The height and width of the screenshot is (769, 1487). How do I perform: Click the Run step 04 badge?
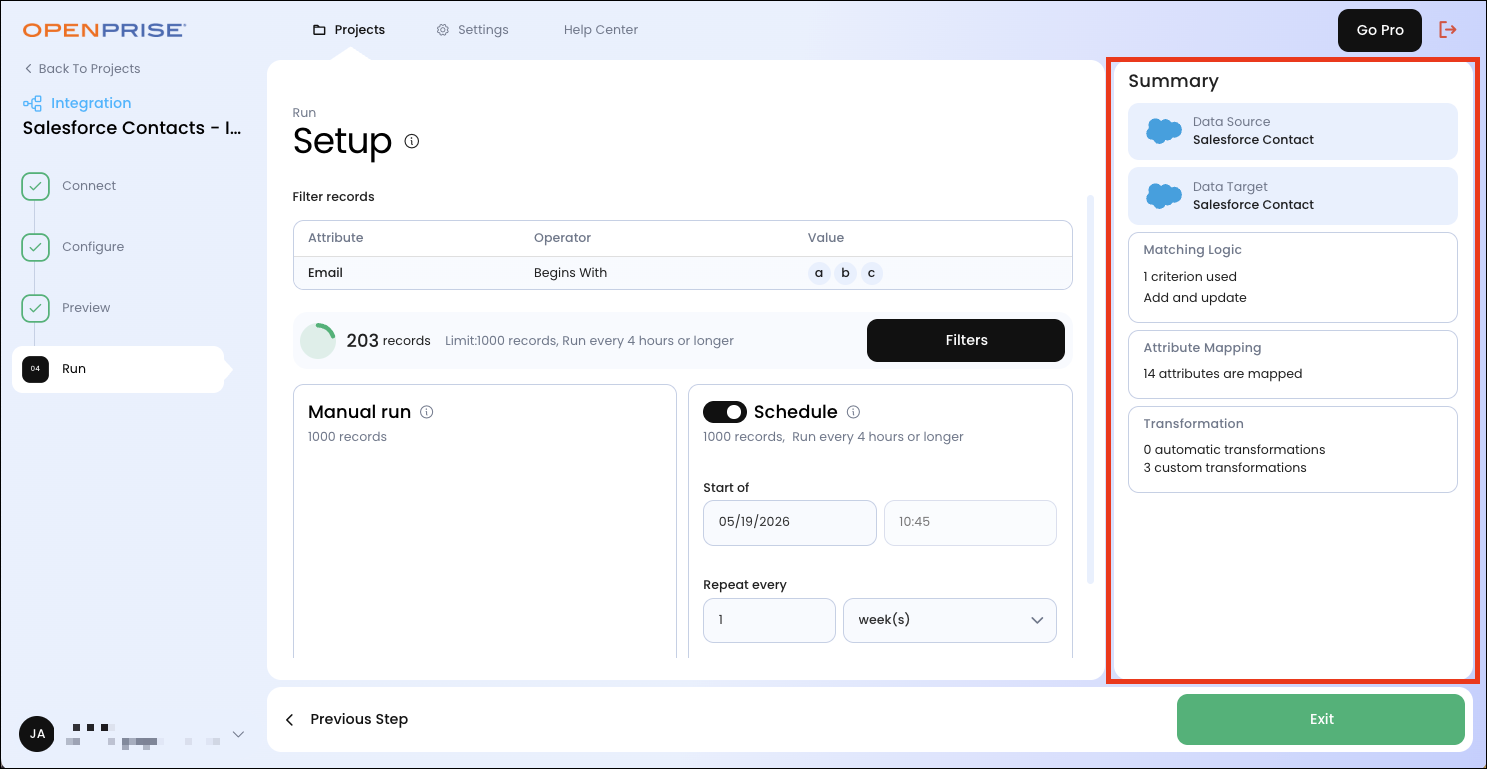[x=36, y=369]
